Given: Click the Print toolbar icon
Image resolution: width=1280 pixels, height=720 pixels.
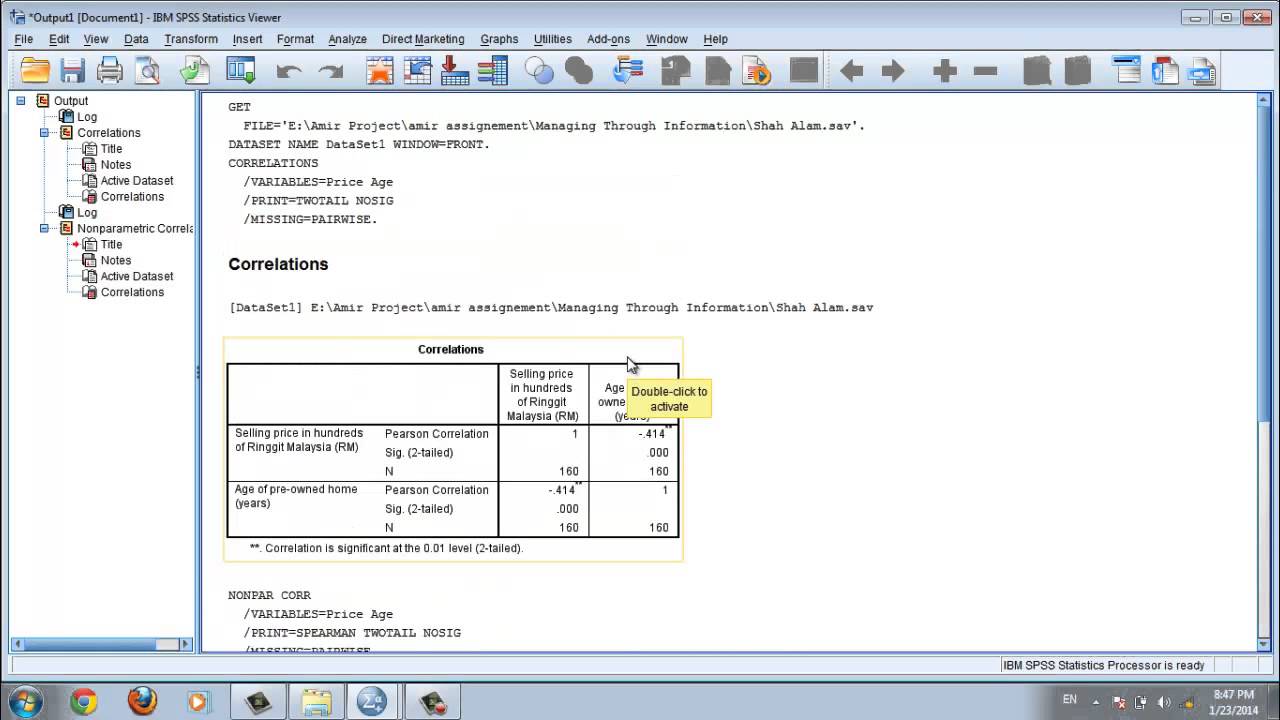Looking at the screenshot, I should (x=109, y=70).
